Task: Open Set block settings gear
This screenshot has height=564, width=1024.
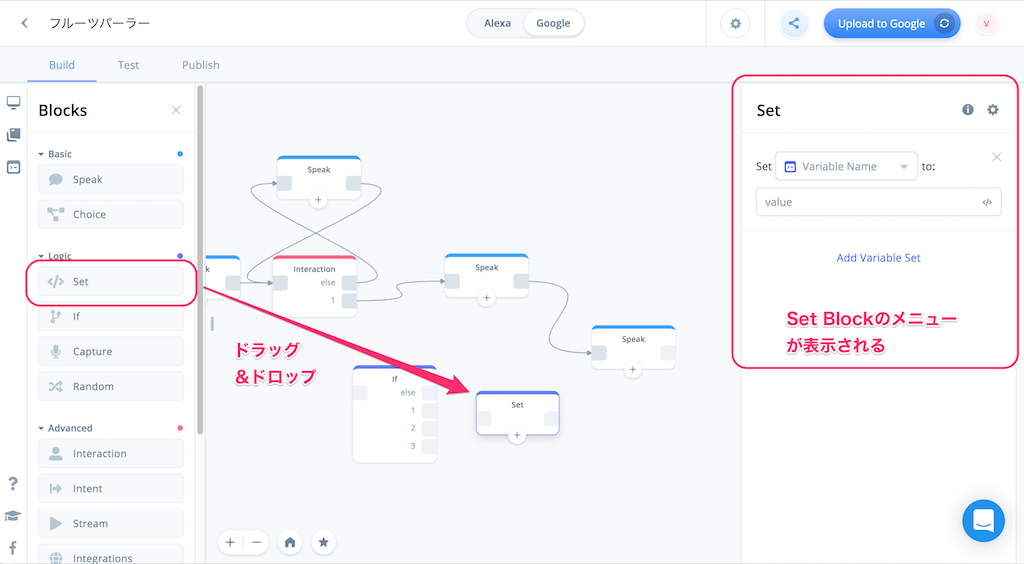Action: click(993, 110)
